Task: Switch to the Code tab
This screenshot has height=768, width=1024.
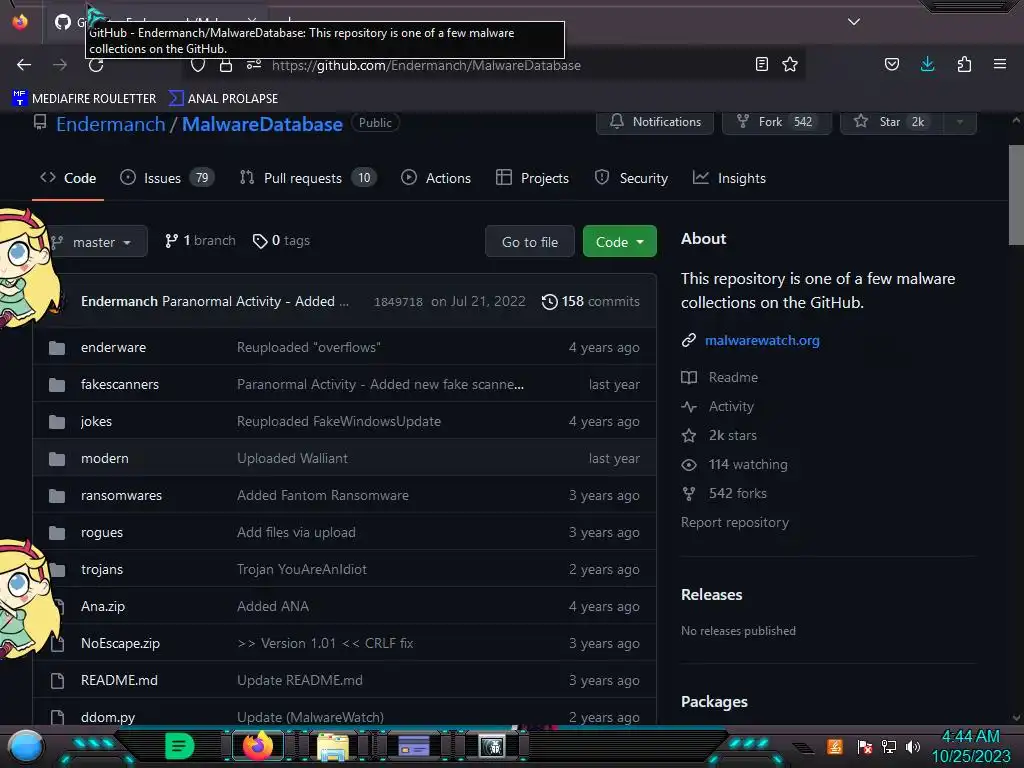Action: (x=68, y=178)
